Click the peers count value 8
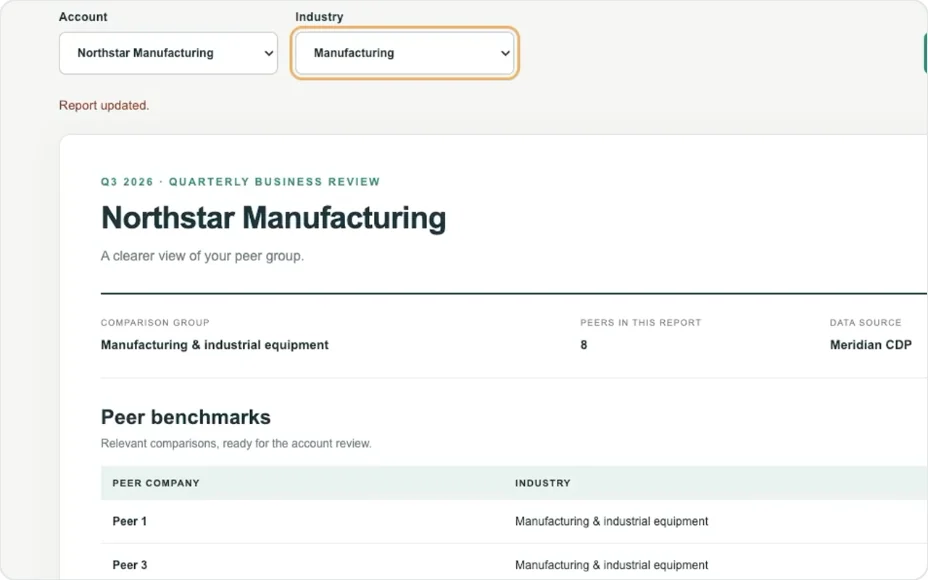The width and height of the screenshot is (928, 580). pyautogui.click(x=584, y=345)
